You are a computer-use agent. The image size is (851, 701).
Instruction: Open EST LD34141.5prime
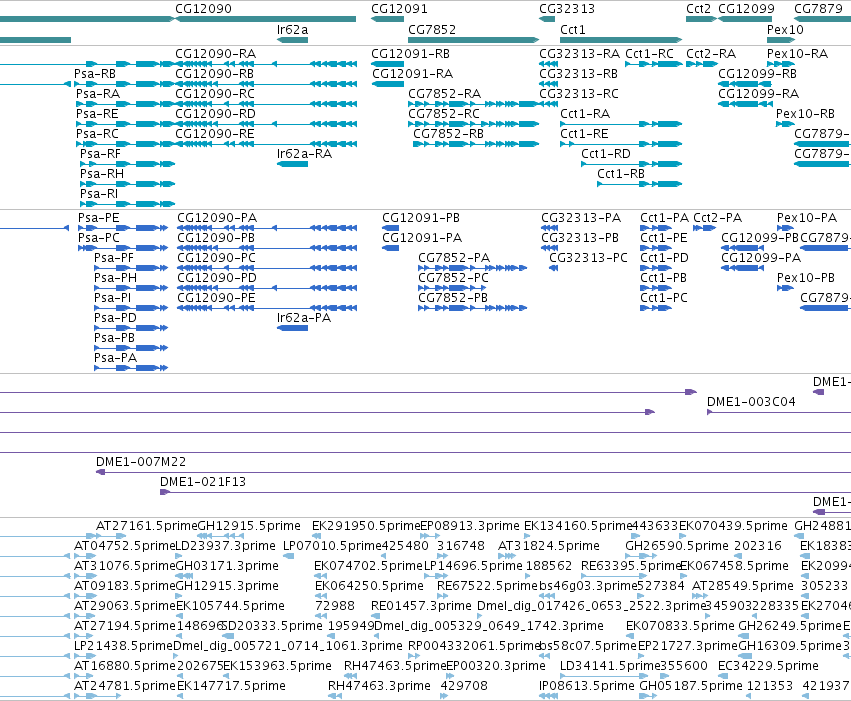610,667
